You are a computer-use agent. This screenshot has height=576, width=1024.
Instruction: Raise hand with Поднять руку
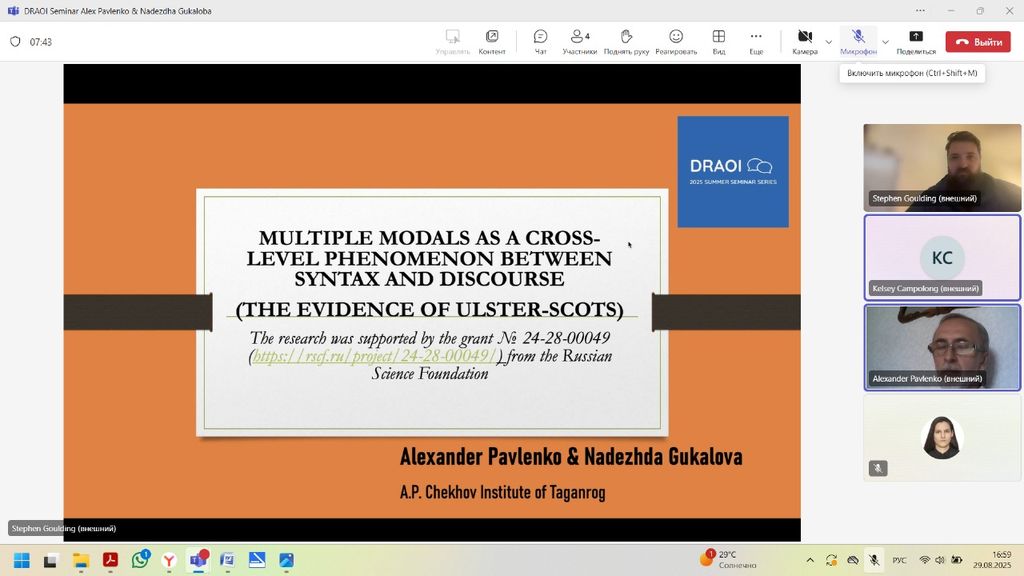pyautogui.click(x=626, y=41)
